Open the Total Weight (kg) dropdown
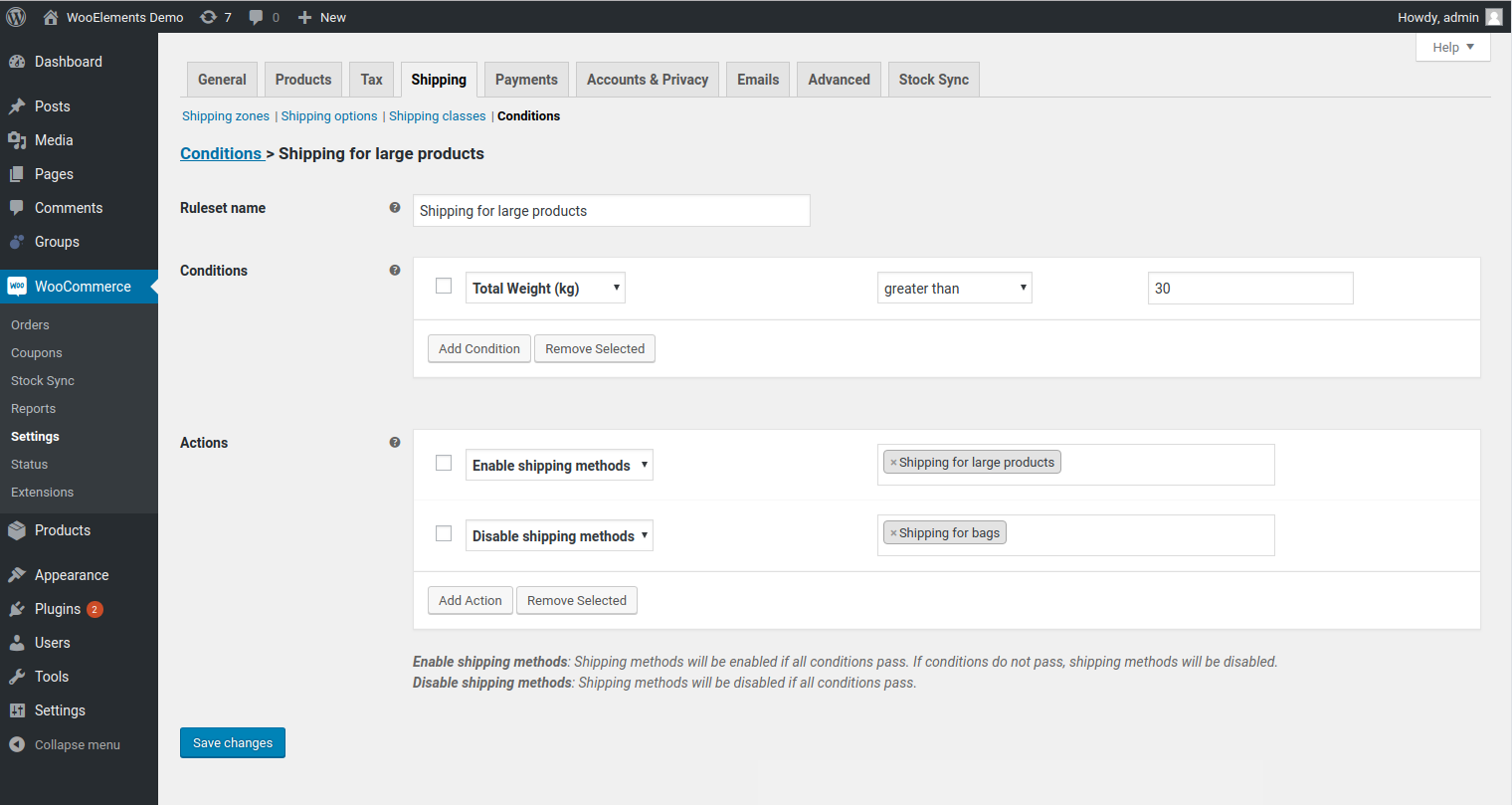Image resolution: width=1512 pixels, height=805 pixels. tap(545, 289)
